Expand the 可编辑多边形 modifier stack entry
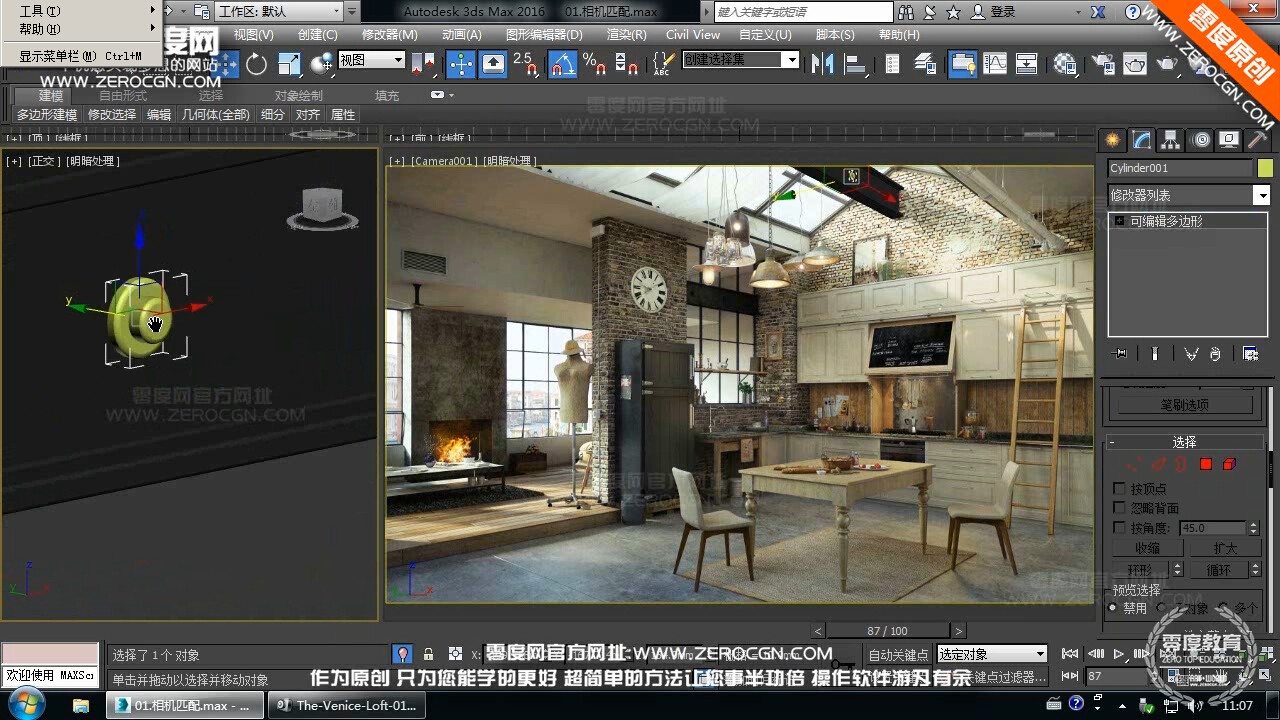Screen dimensions: 1280x720 [x=1120, y=221]
